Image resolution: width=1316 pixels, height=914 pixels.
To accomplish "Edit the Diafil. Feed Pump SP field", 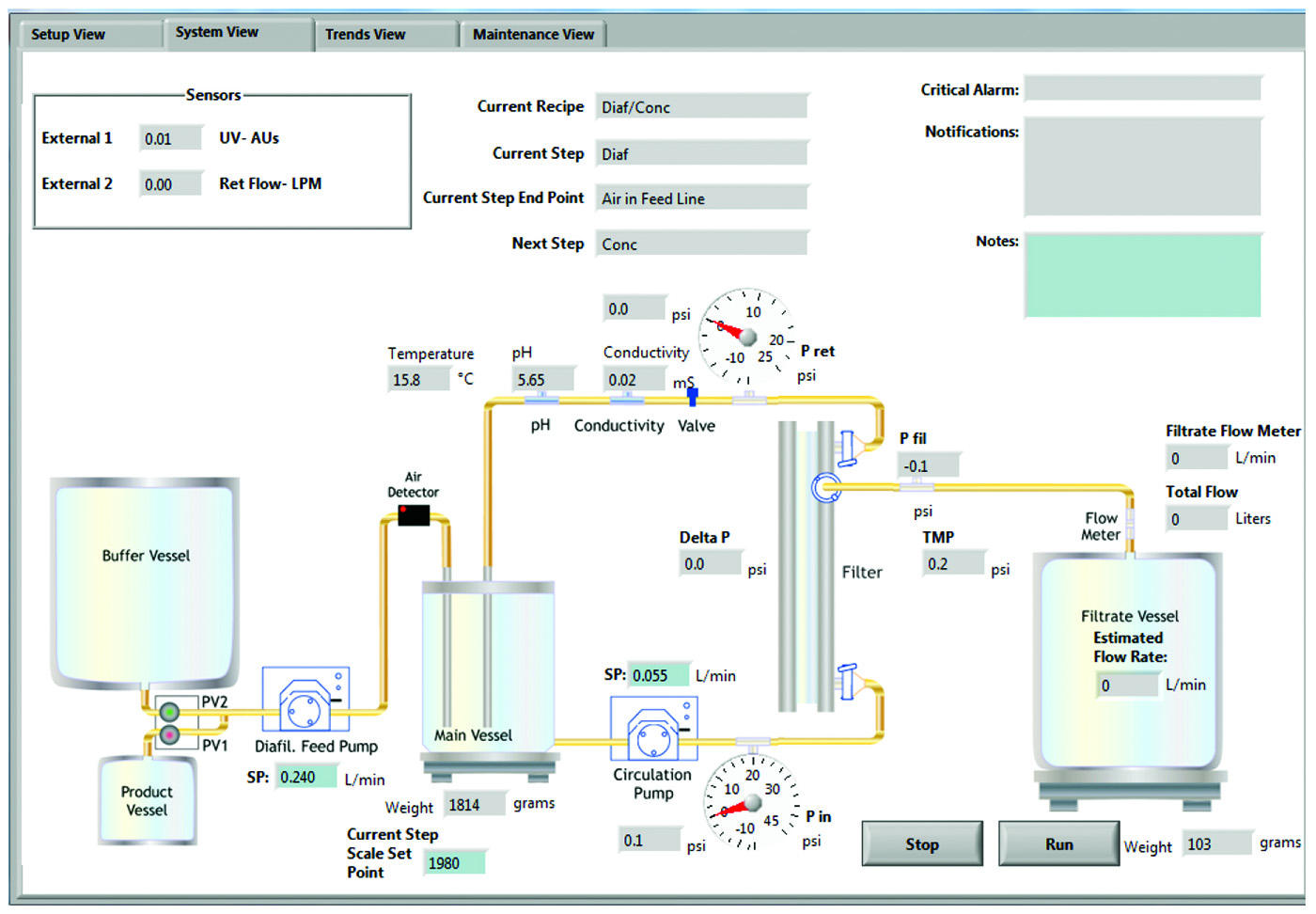I will click(306, 778).
